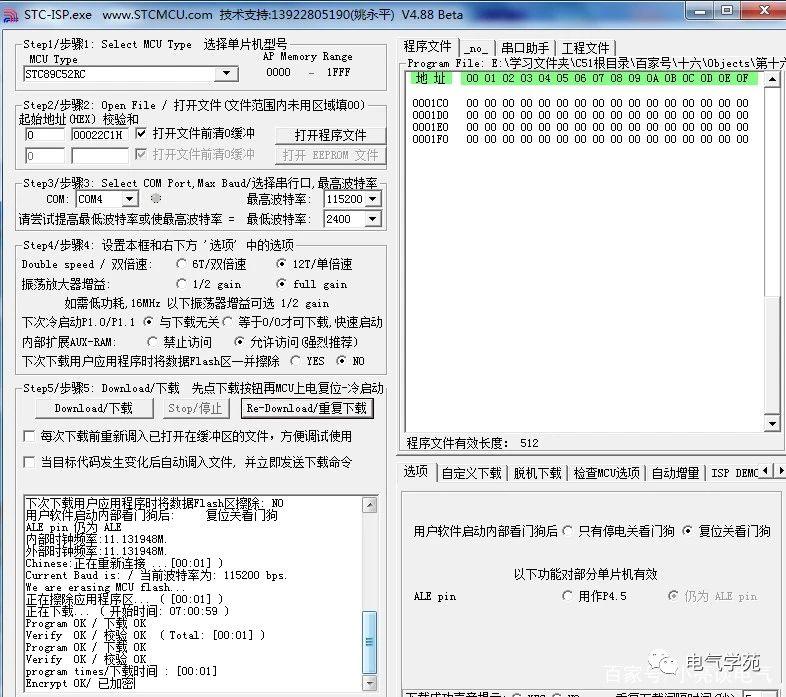Open the 检查MCU选项 tab
786x697 pixels.
(607, 473)
